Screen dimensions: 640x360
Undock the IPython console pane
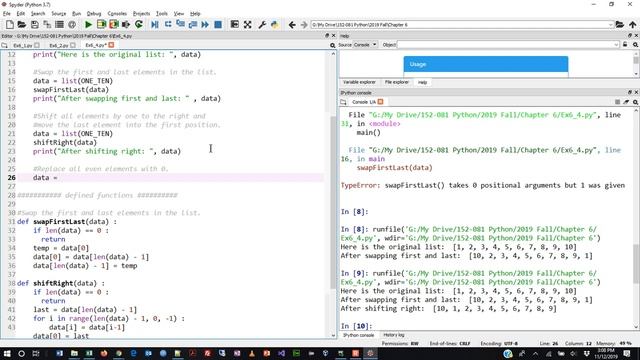coord(630,92)
